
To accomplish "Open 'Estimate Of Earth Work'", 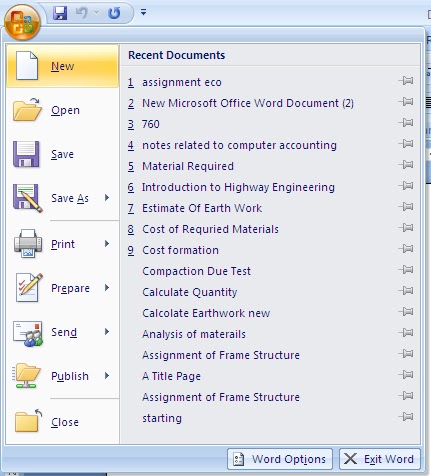I will tap(202, 208).
